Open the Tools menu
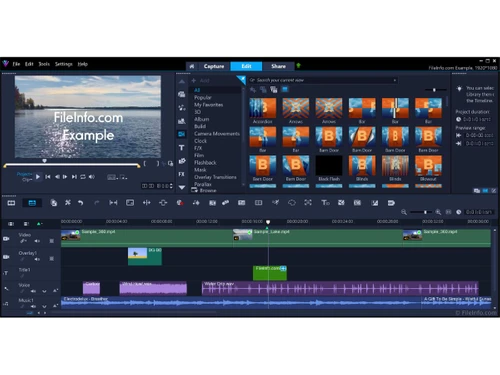Viewport: 500px width, 375px height. click(x=44, y=64)
